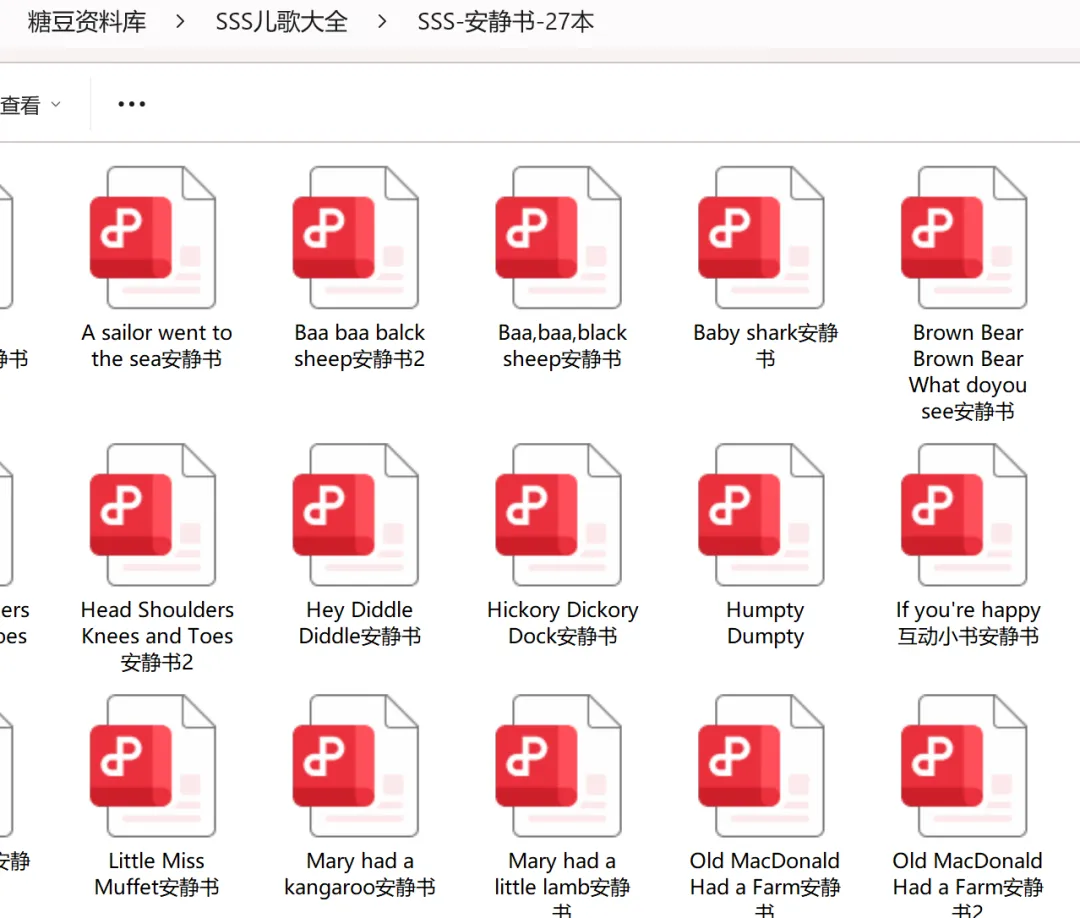Select the Baa,baa,black sheep安静书 file icon
The image size is (1080, 918).
tap(559, 238)
